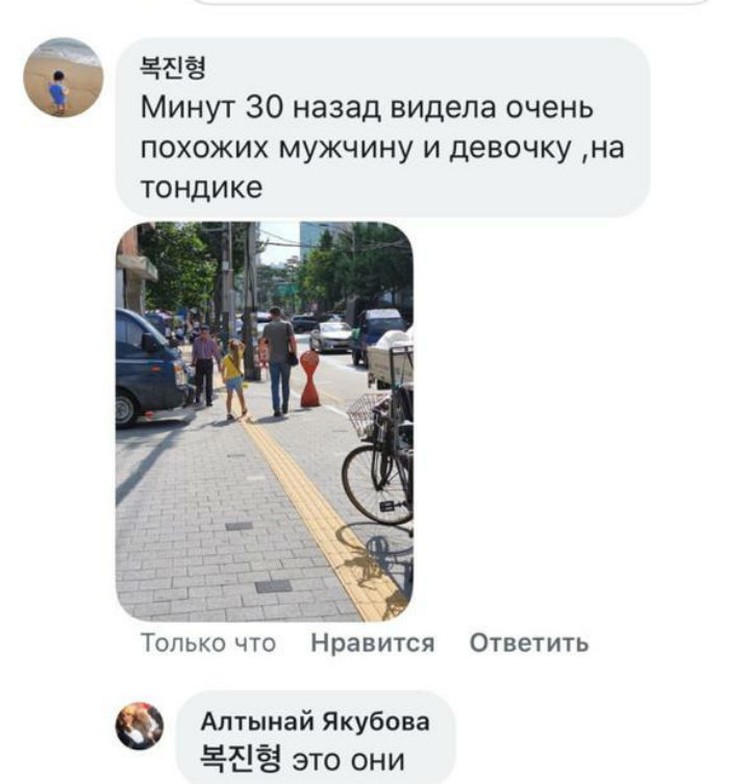This screenshot has height=784, width=750.
Task: Click the word тондике in the comment
Action: [x=202, y=188]
